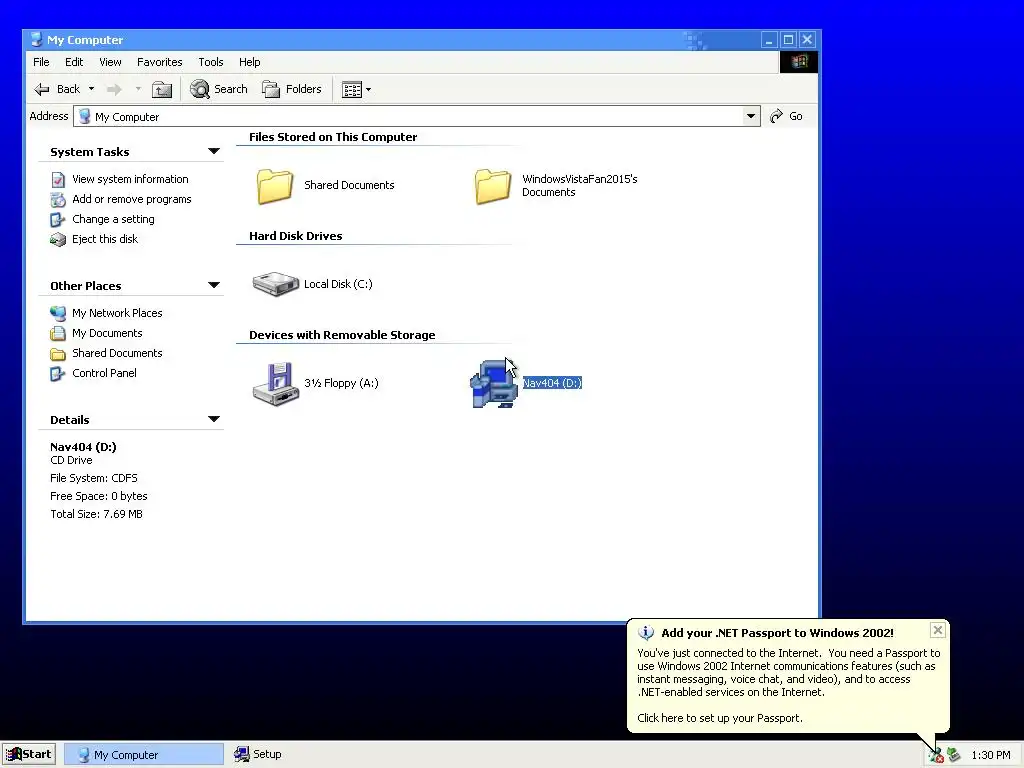Open the Back history dropdown arrow
The image size is (1024, 768).
pos(91,89)
